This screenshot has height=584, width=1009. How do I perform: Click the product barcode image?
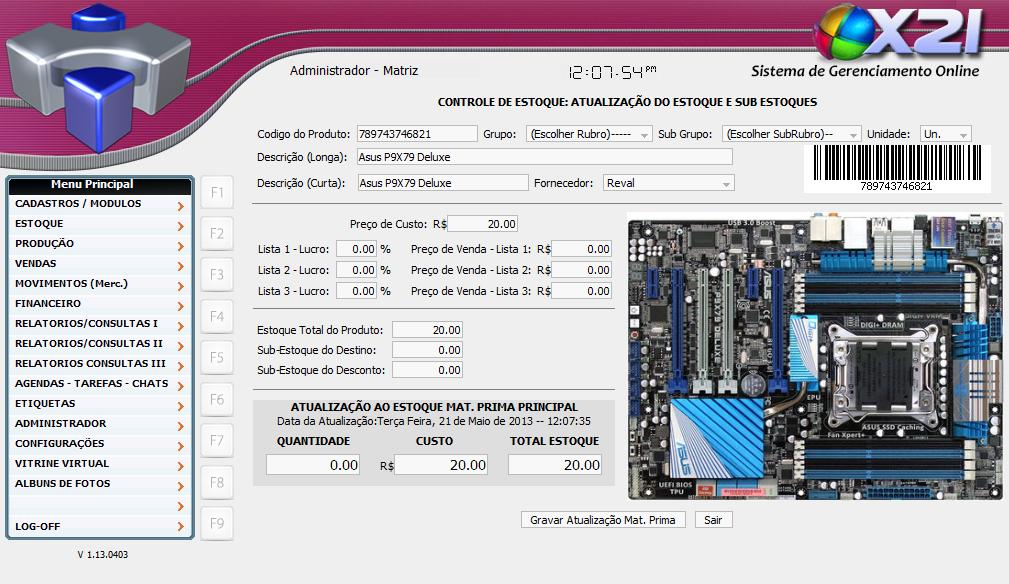click(896, 163)
